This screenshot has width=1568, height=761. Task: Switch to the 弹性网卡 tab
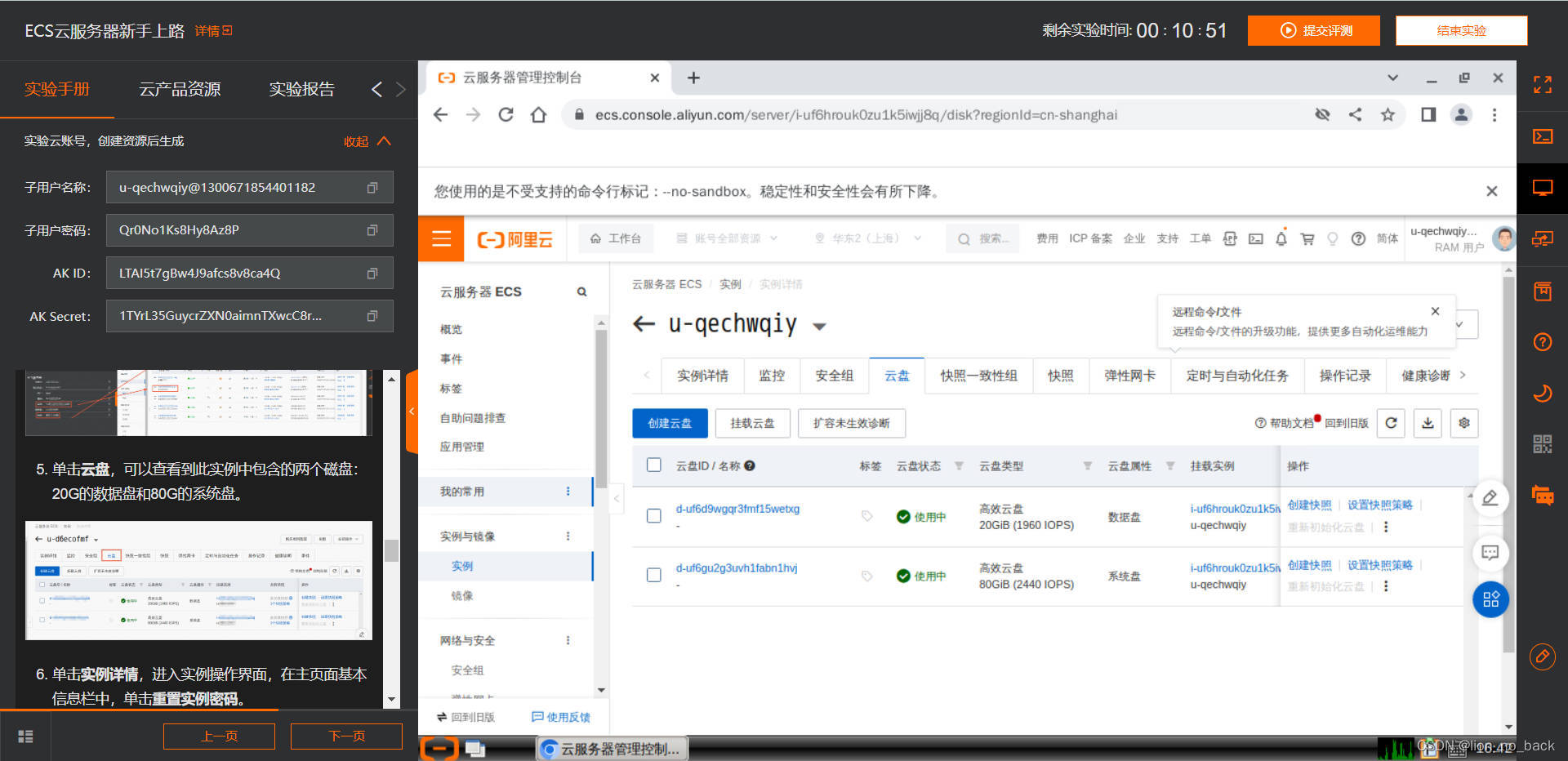(1129, 376)
